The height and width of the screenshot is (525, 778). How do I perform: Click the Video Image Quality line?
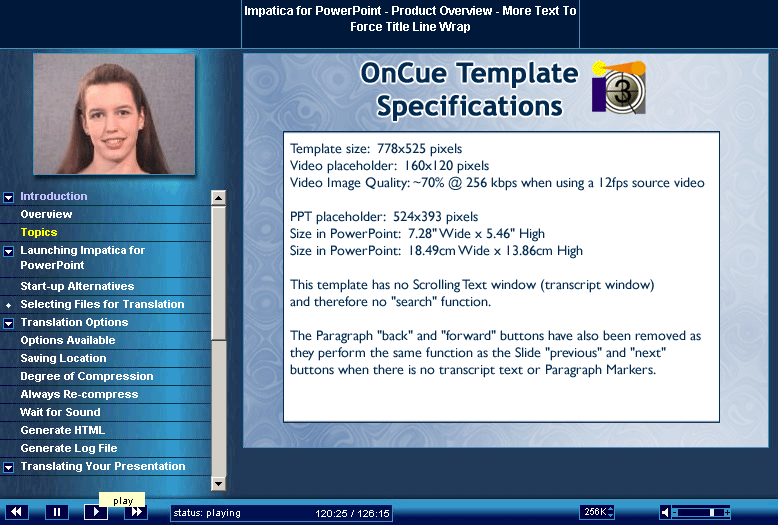(497, 183)
